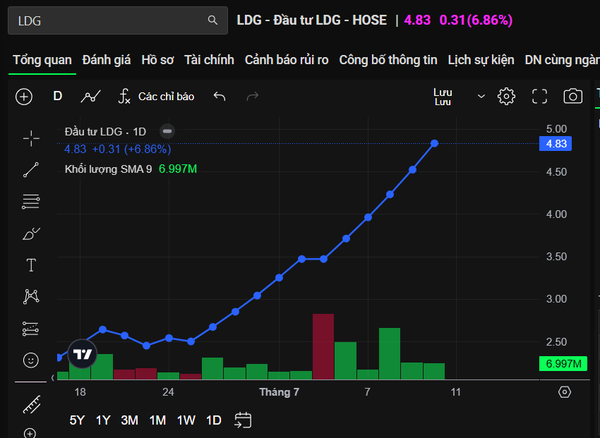The height and width of the screenshot is (438, 600).
Task: Change the chart style line icon
Action: (x=91, y=96)
